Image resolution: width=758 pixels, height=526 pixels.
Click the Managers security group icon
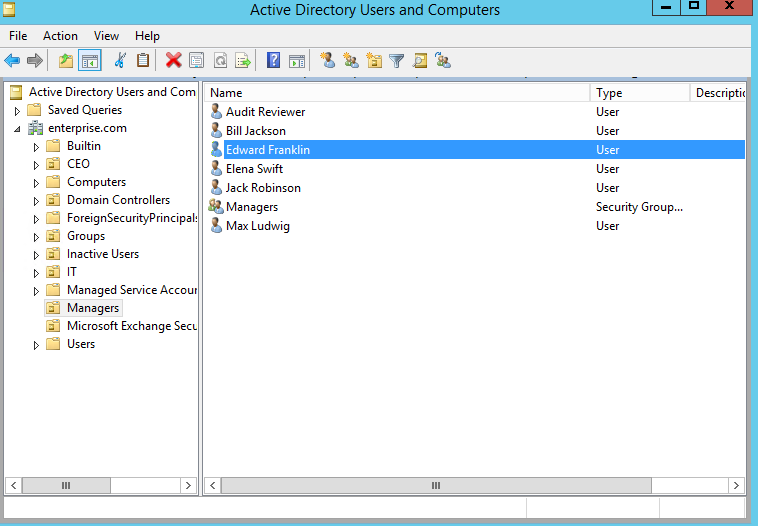point(216,206)
